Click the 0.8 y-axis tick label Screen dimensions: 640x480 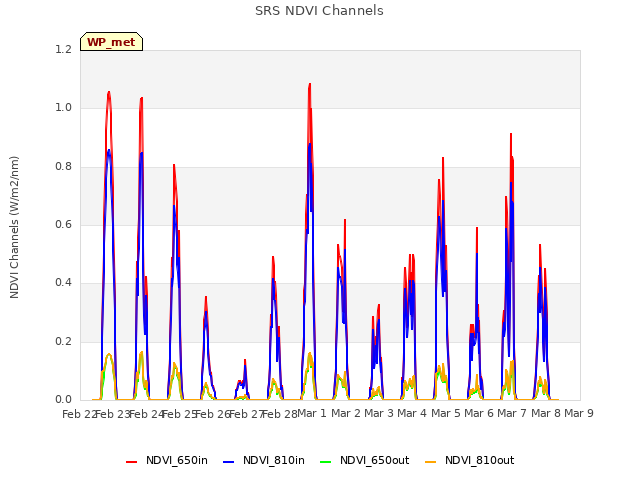coord(63,167)
